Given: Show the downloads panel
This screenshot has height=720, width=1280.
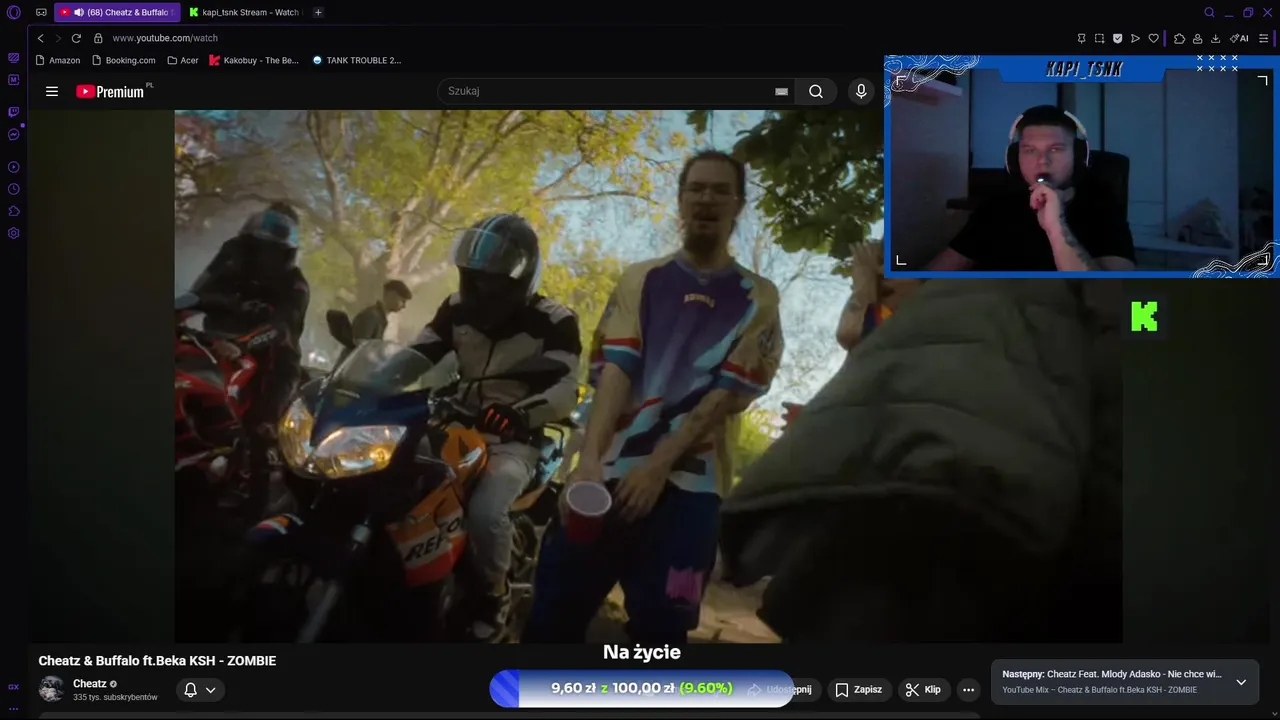Looking at the screenshot, I should (x=1215, y=38).
